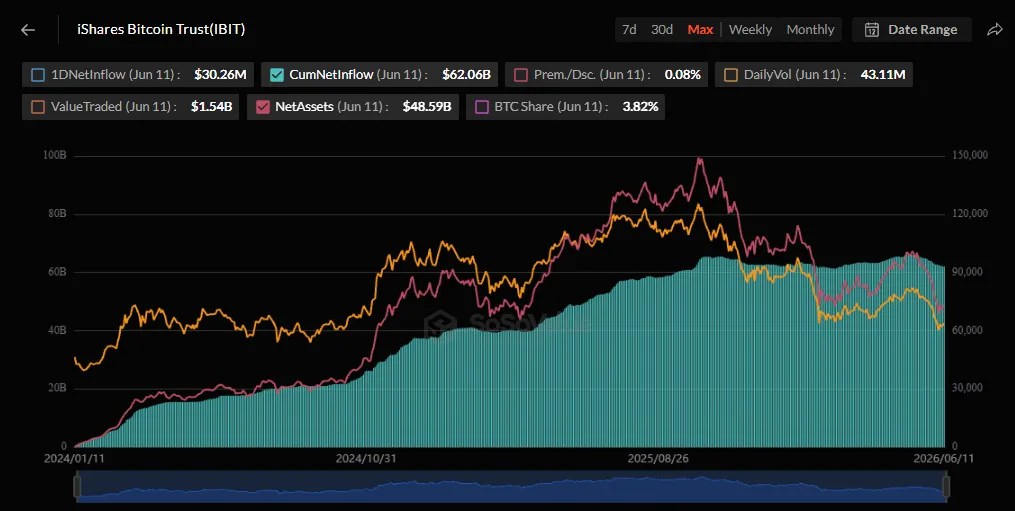The height and width of the screenshot is (511, 1015).
Task: Click the calendar icon beside Date Range
Action: (x=872, y=30)
